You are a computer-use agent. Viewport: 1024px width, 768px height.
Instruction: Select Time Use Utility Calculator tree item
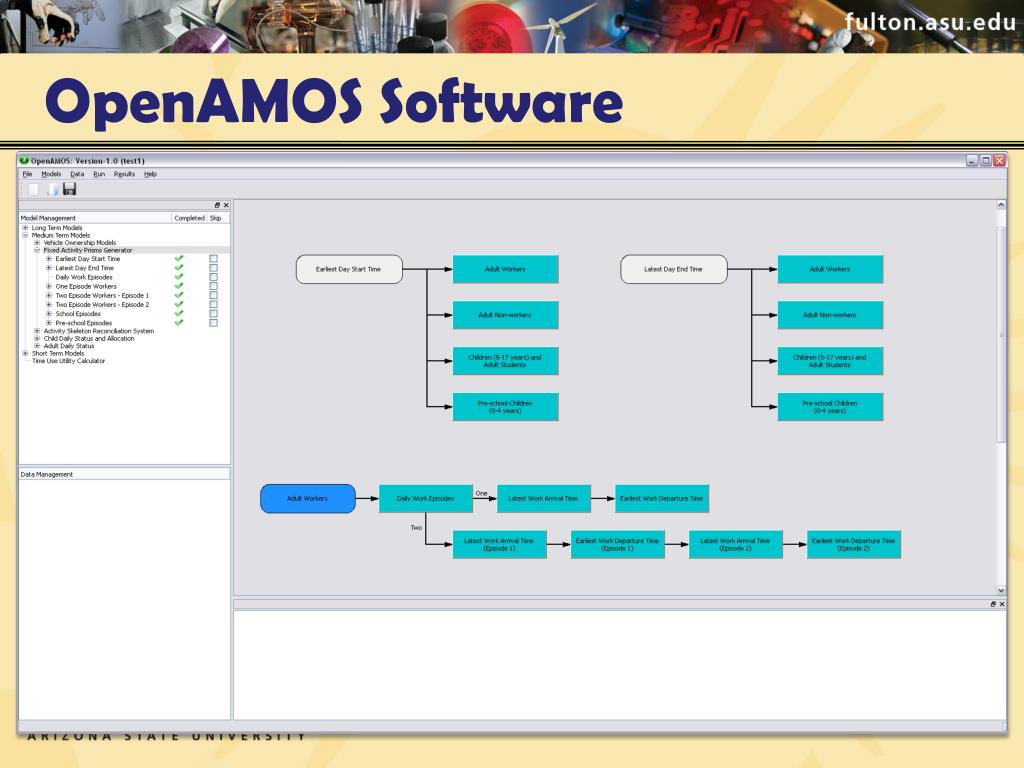pyautogui.click(x=69, y=360)
